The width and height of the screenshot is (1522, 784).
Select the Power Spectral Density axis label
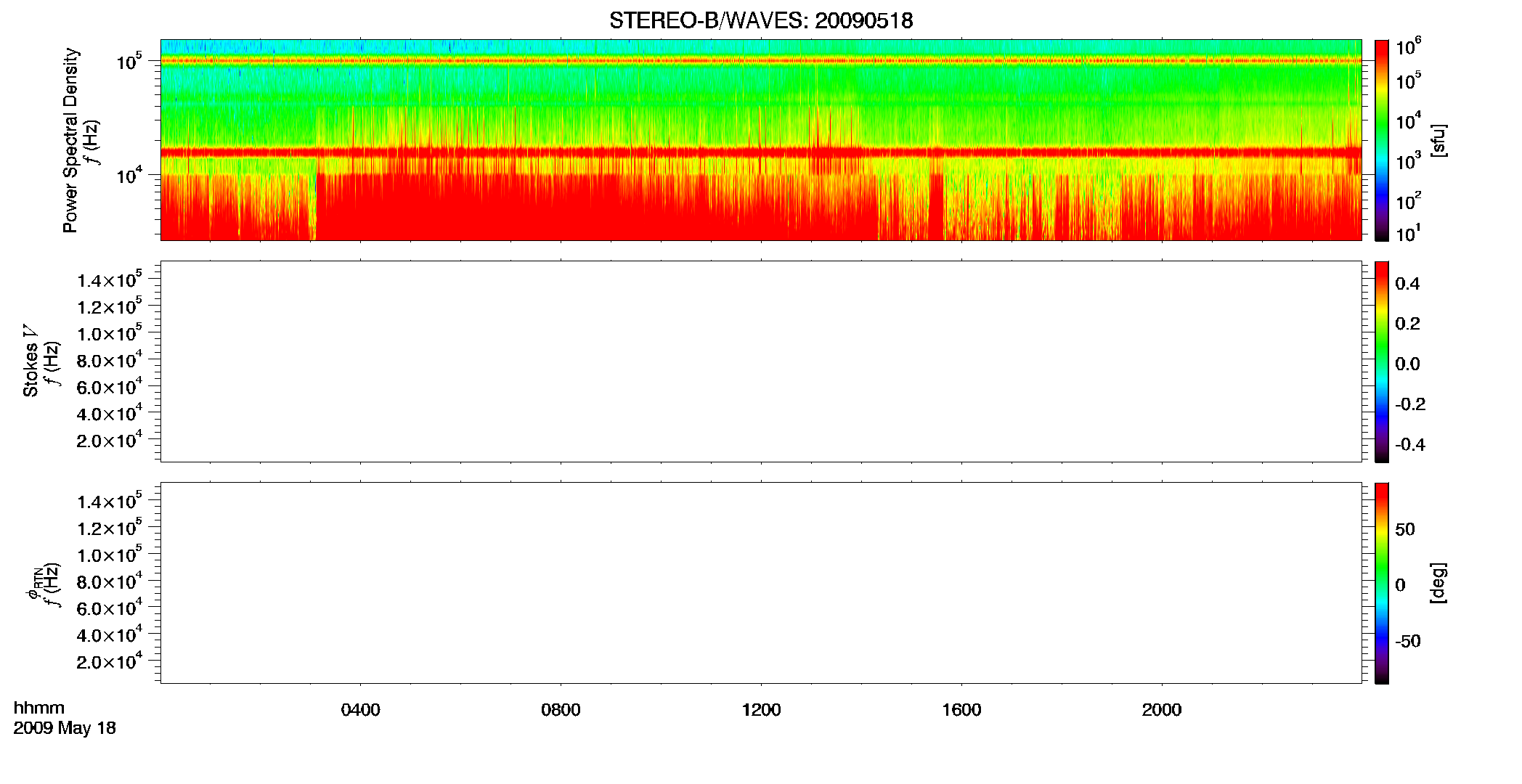[70, 140]
